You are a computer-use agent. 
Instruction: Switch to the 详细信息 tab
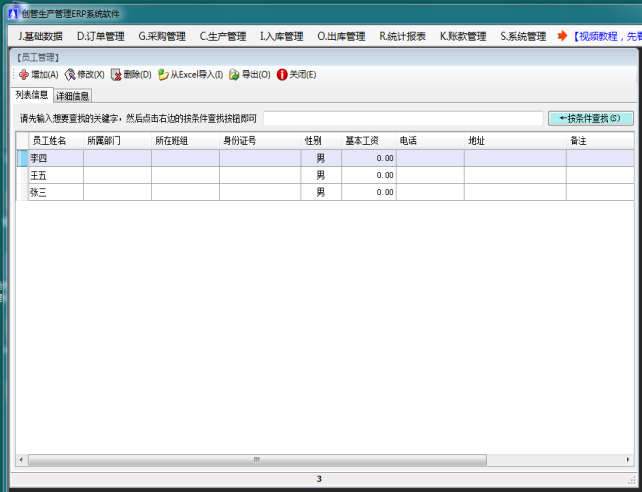coord(73,96)
